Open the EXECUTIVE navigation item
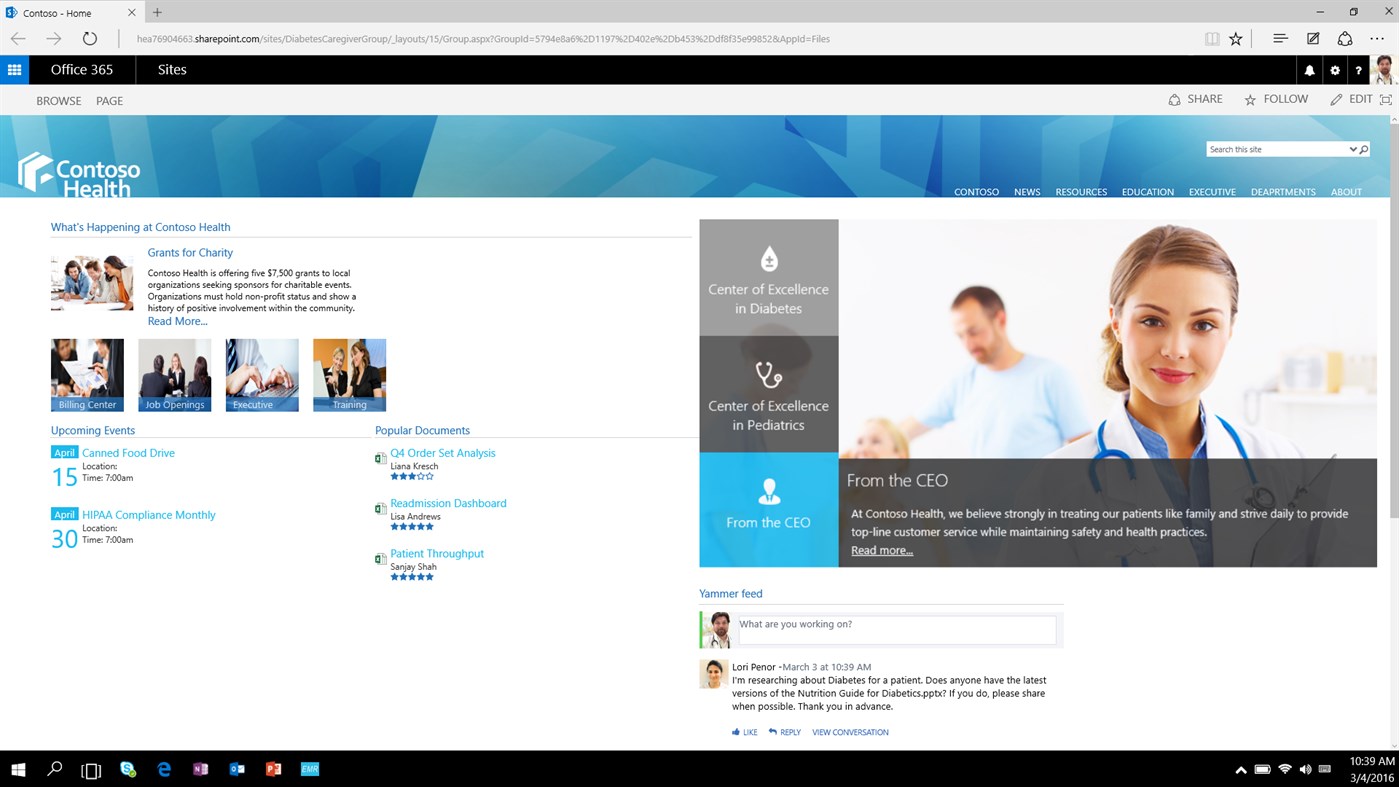The width and height of the screenshot is (1399, 787). [1212, 192]
